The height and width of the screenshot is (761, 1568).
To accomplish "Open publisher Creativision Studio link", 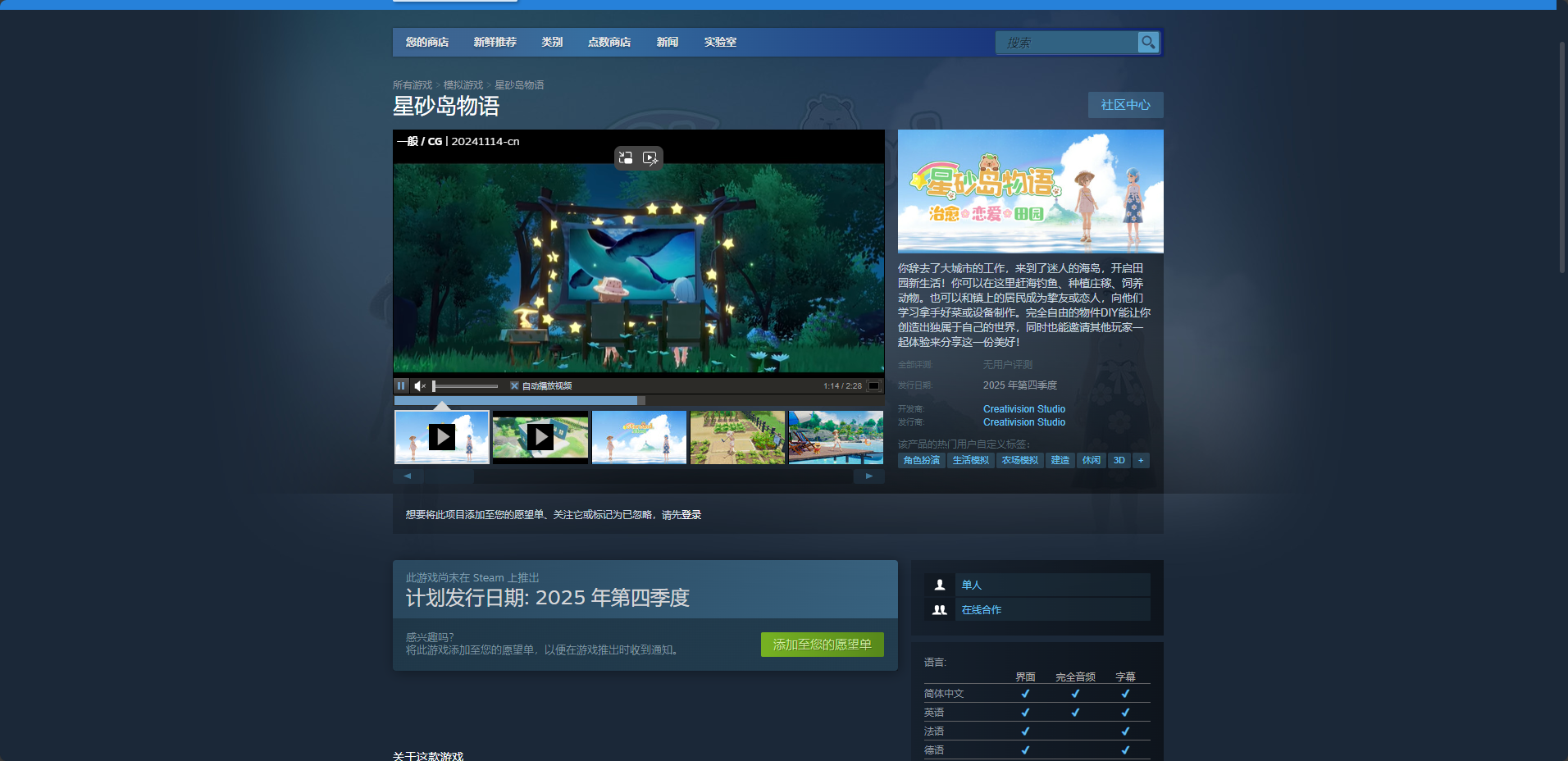I will point(1024,422).
